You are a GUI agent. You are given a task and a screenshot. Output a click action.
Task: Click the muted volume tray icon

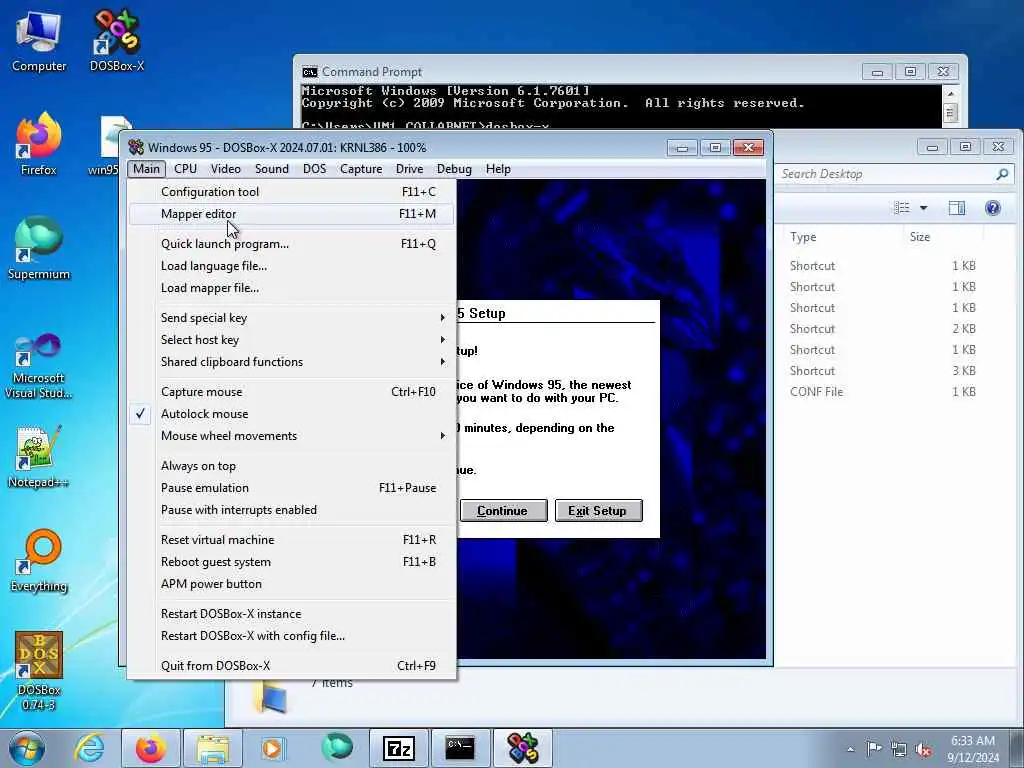point(923,749)
